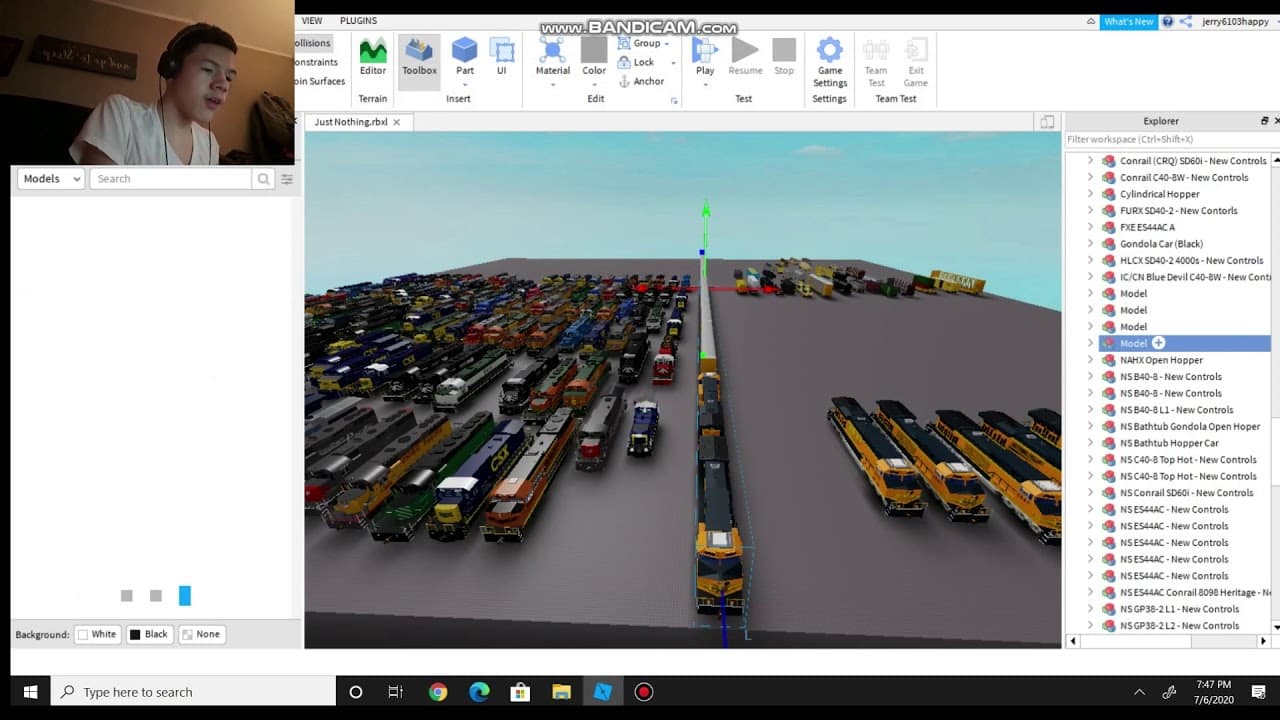1280x720 pixels.
Task: Set Toolbox background to White
Action: pyautogui.click(x=97, y=634)
